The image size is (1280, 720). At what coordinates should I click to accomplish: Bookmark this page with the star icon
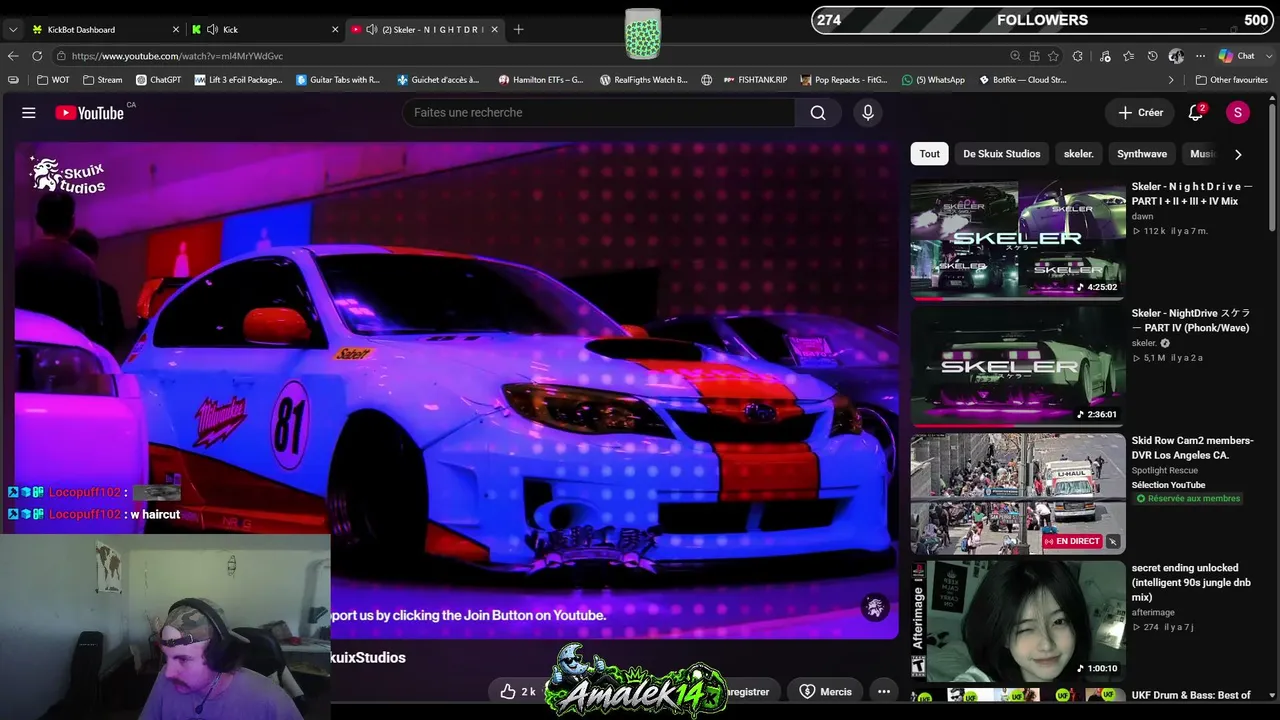(1053, 56)
